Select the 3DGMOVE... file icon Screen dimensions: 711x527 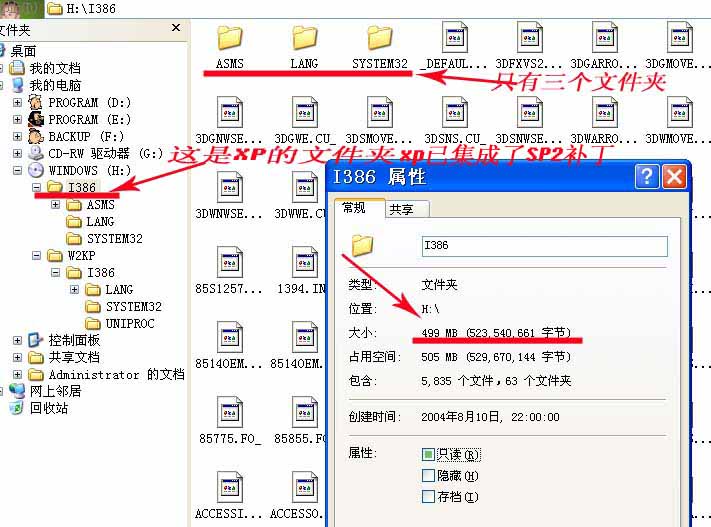coord(680,37)
